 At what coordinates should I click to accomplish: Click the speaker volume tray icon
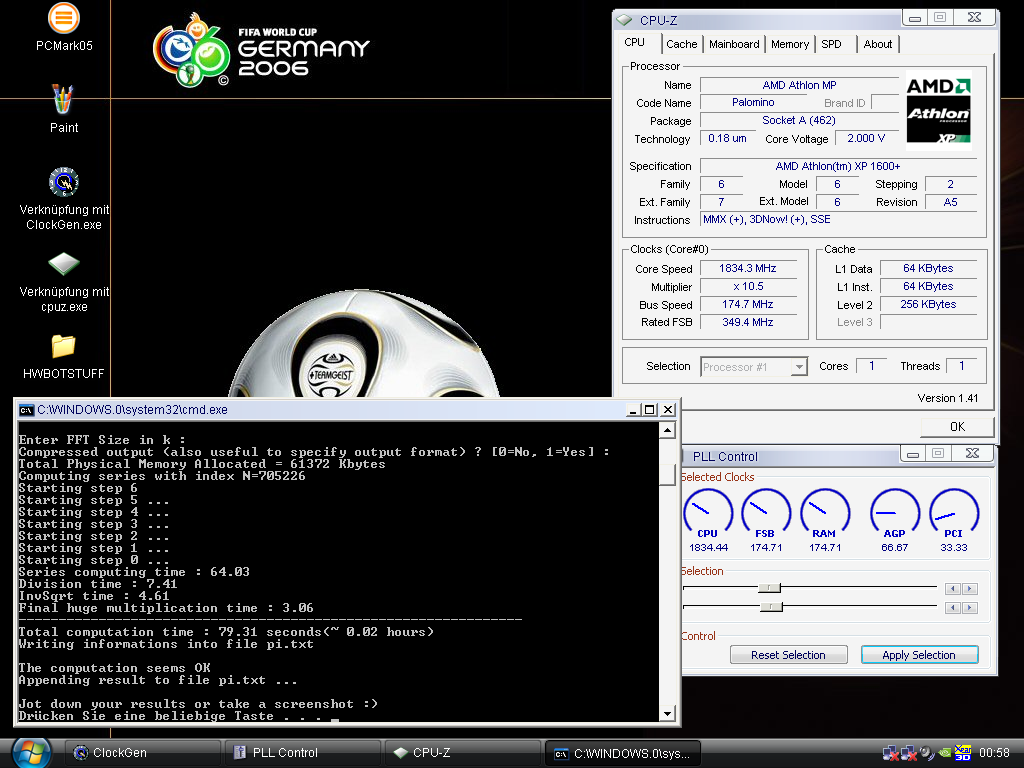tap(927, 753)
